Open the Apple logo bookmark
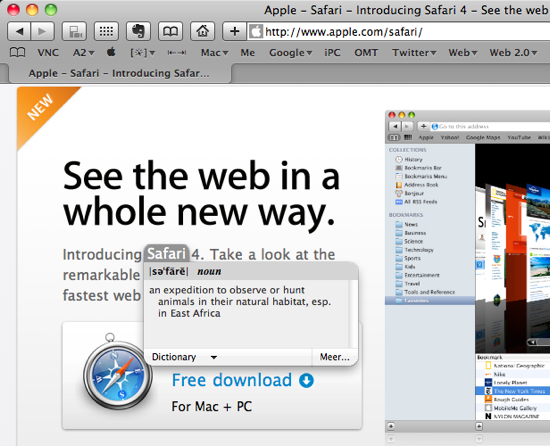550x446 pixels. coord(111,52)
